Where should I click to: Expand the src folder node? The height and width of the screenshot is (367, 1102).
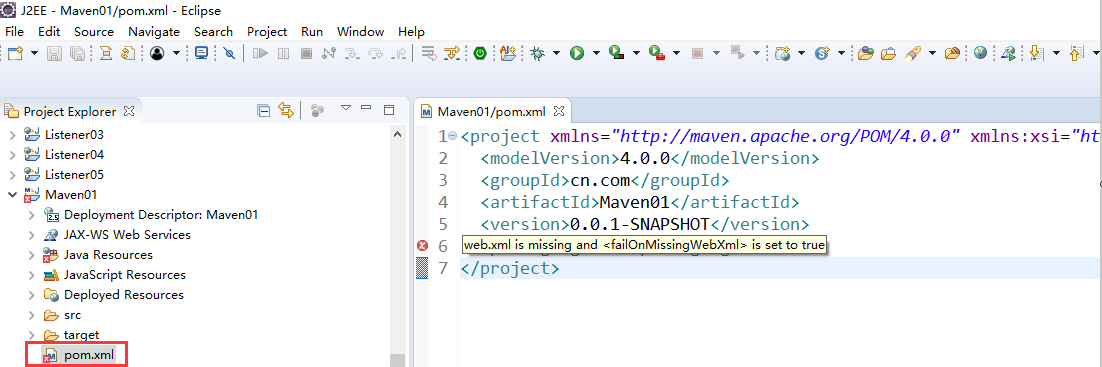[x=31, y=315]
